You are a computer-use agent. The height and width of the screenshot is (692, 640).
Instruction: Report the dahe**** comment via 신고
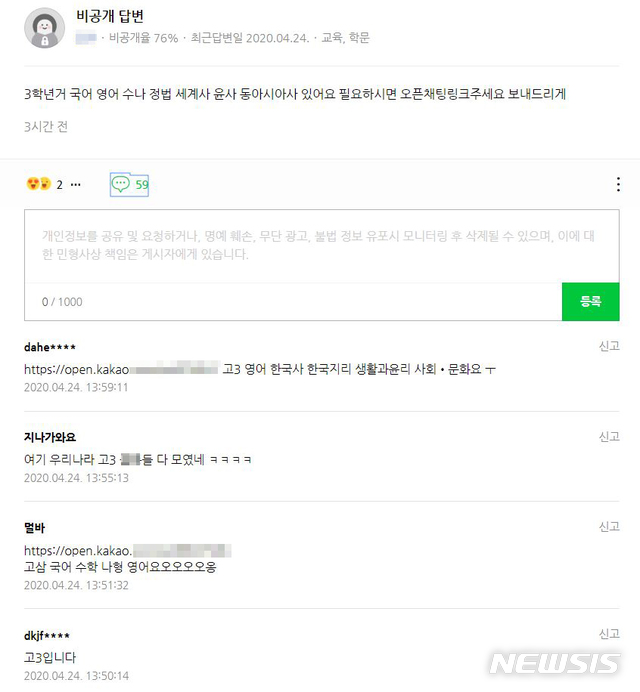pos(609,346)
